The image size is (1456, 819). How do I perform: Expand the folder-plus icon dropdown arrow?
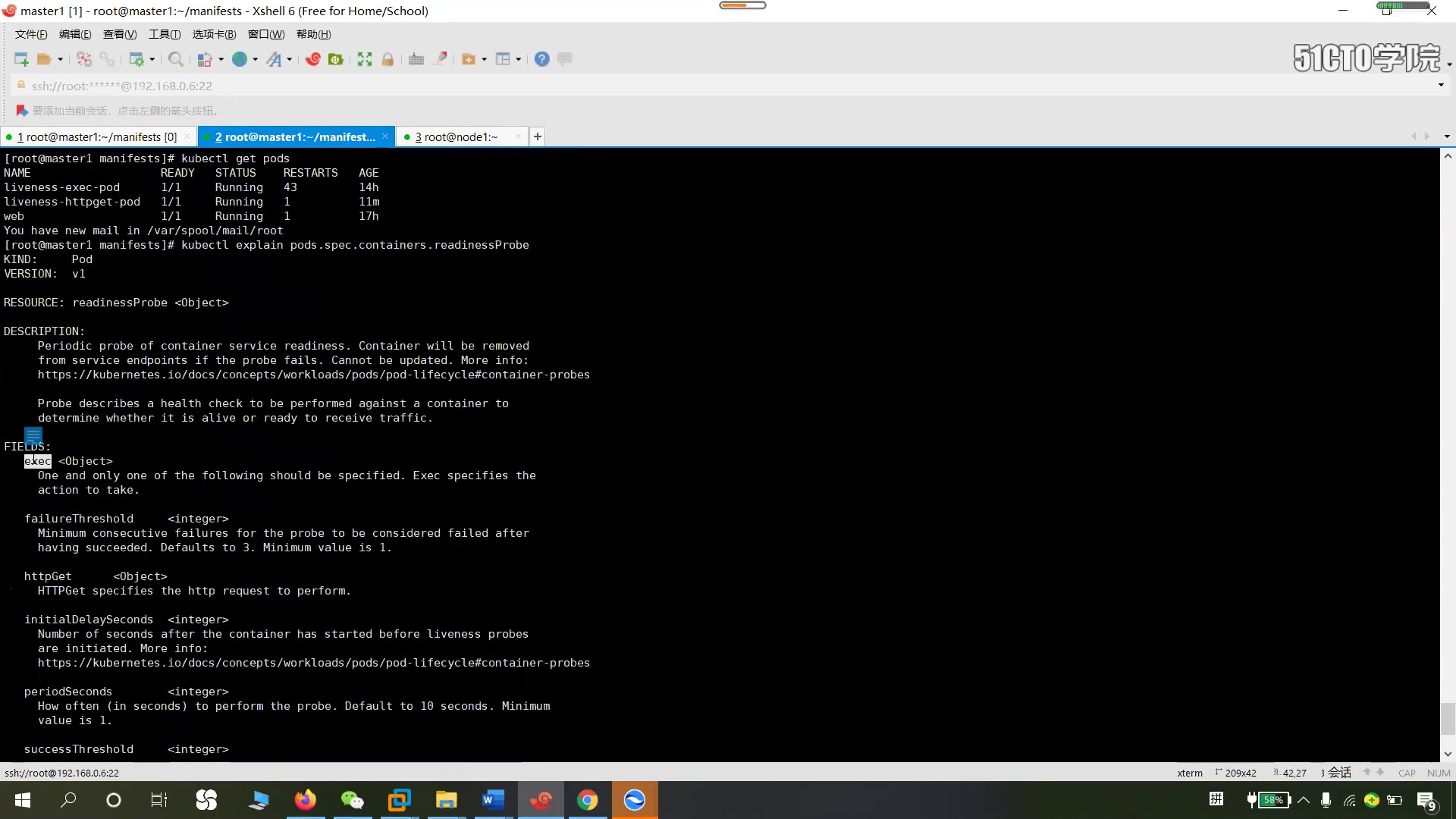(x=485, y=59)
